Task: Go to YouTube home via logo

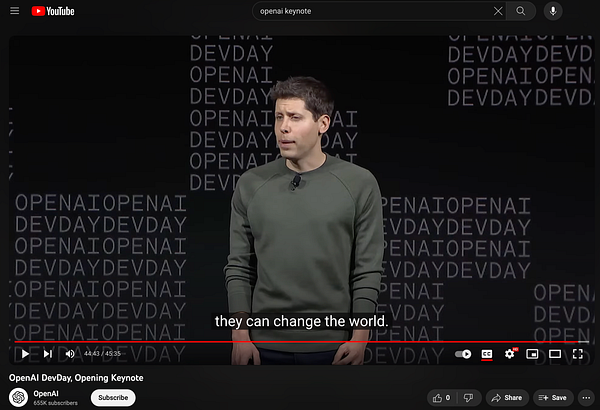Action: pos(53,11)
